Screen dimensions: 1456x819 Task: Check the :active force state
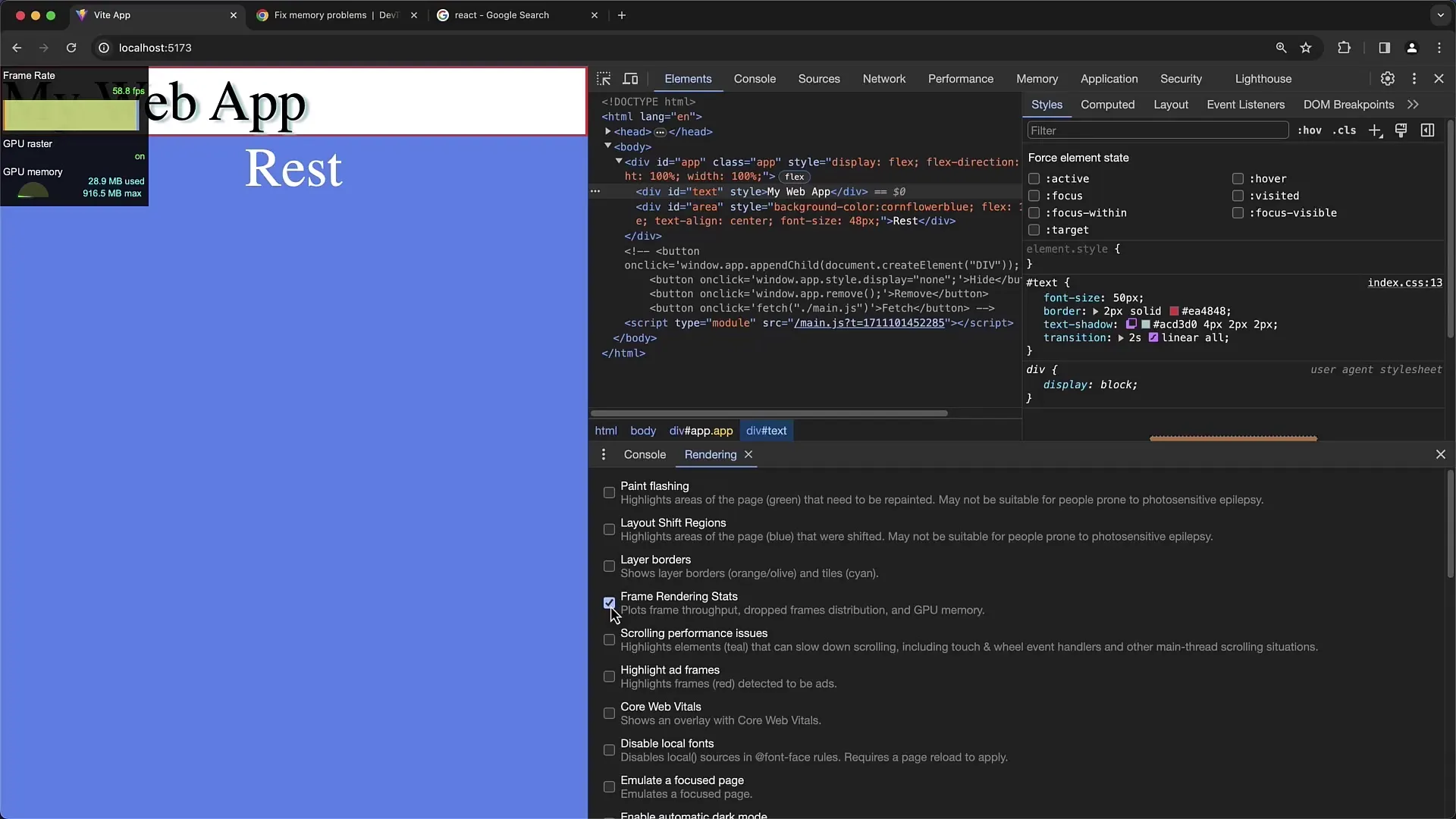click(1034, 179)
